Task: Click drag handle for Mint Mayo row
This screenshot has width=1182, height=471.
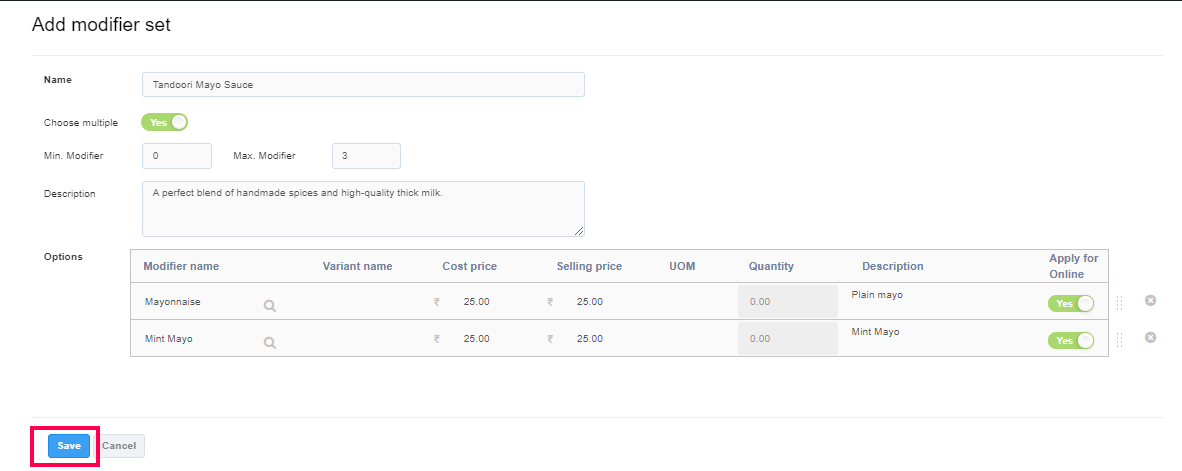Action: point(1119,340)
